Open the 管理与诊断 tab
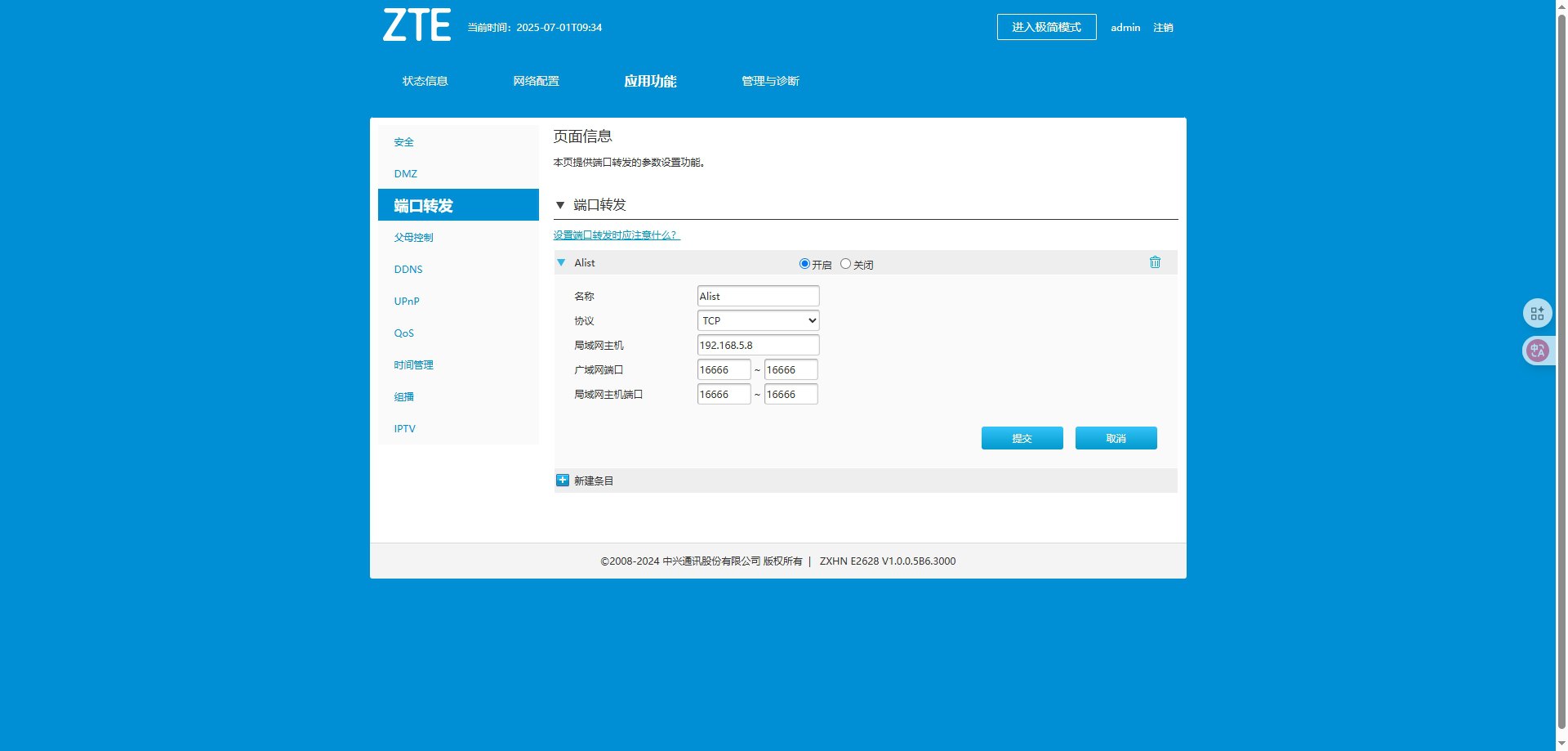This screenshot has height=751, width=1568. click(769, 81)
